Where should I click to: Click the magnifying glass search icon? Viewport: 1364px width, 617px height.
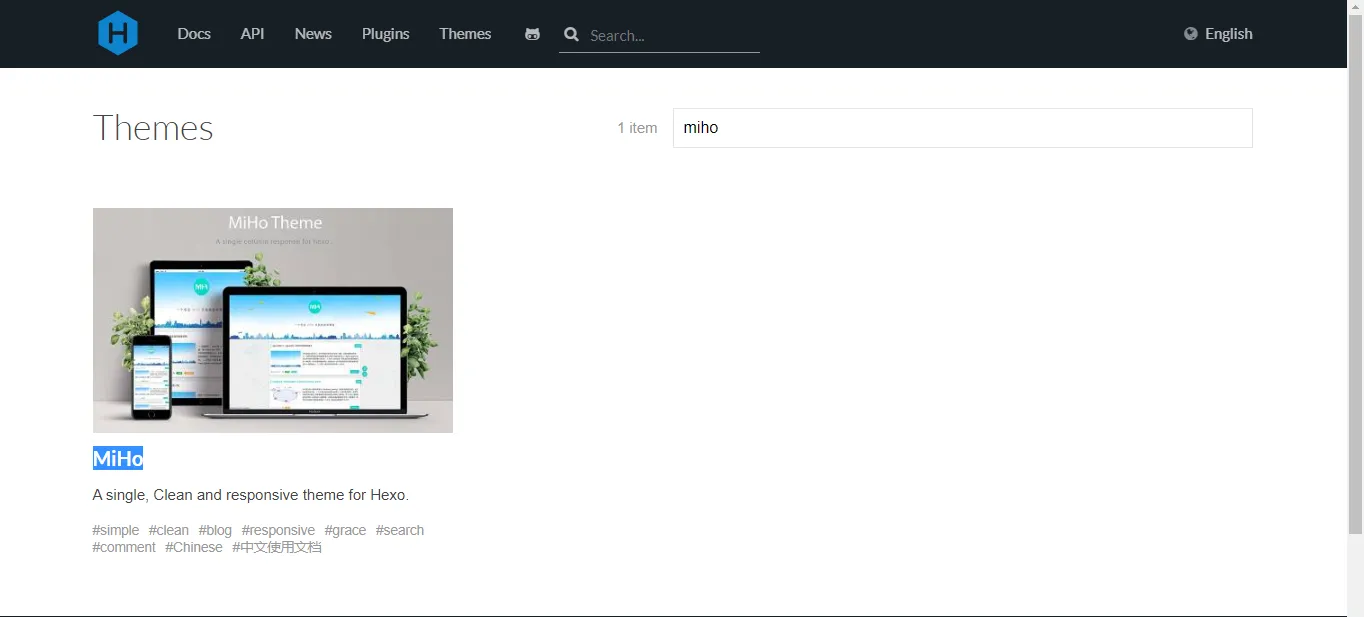coord(571,35)
